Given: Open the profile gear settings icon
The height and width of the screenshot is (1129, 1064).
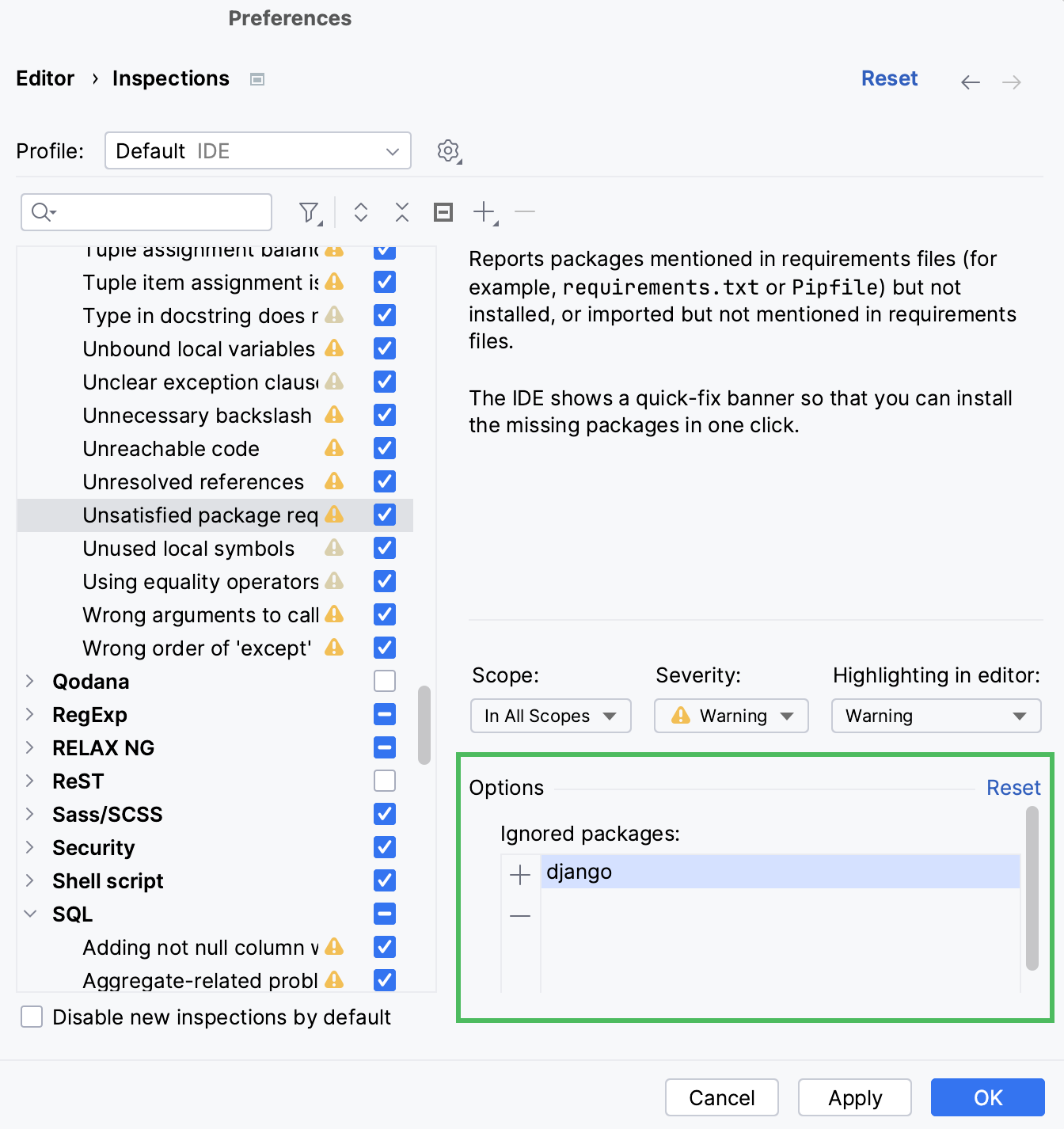Looking at the screenshot, I should point(448,150).
